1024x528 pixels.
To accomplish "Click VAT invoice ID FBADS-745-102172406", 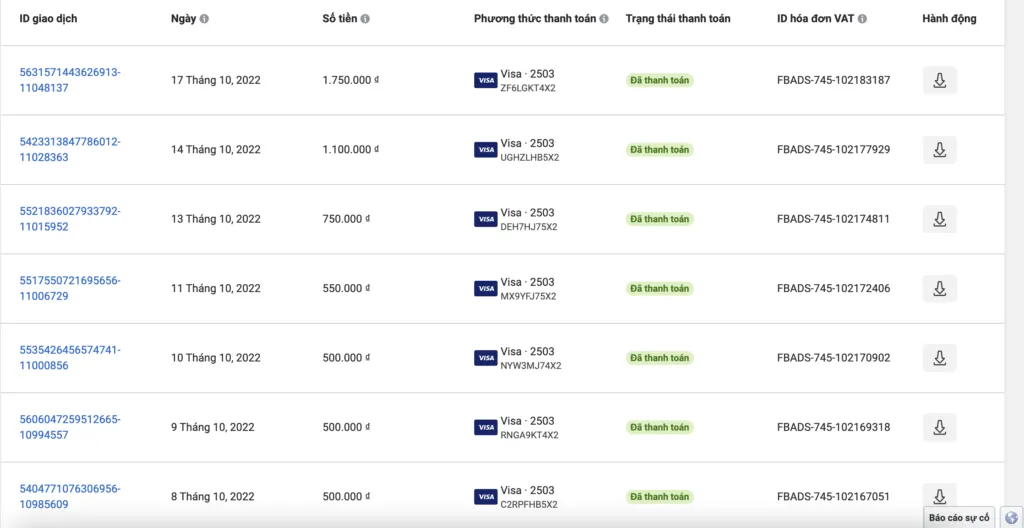I will point(833,288).
